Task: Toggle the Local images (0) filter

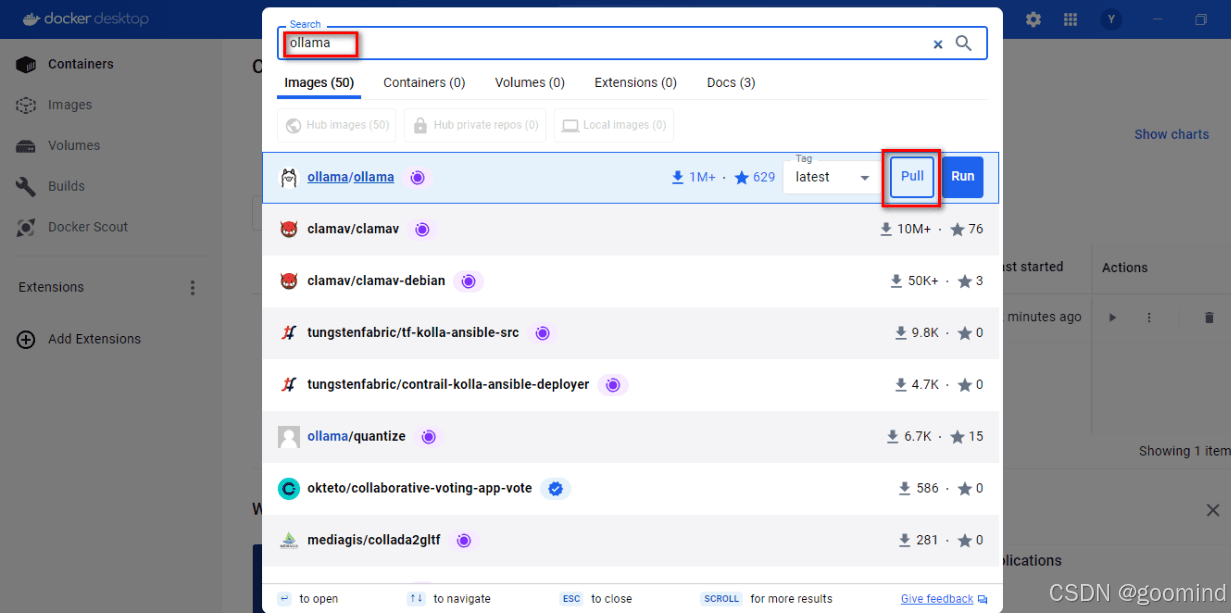Action: point(614,125)
